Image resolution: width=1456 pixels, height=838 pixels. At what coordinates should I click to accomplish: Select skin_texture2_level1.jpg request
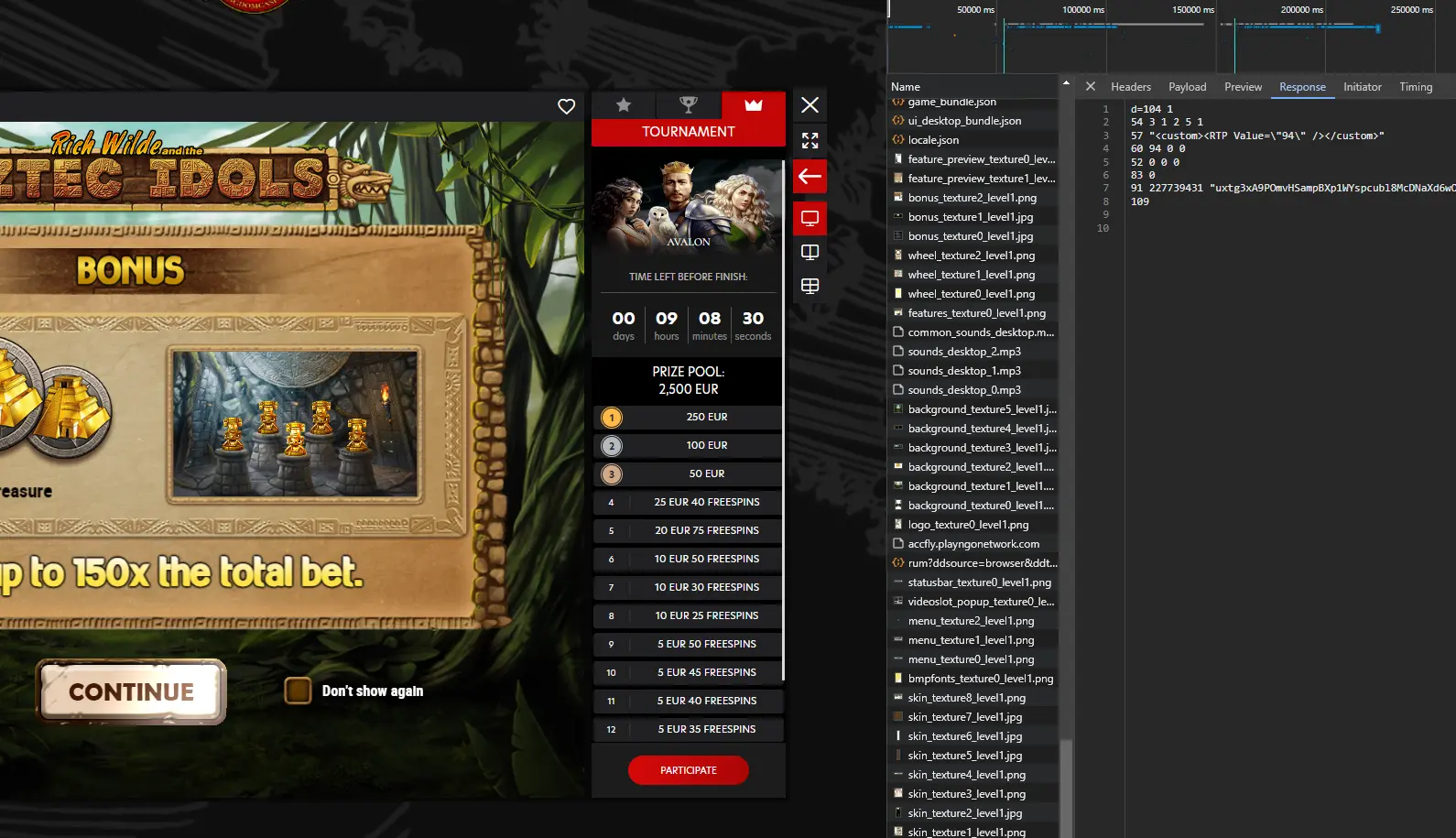coord(973,813)
